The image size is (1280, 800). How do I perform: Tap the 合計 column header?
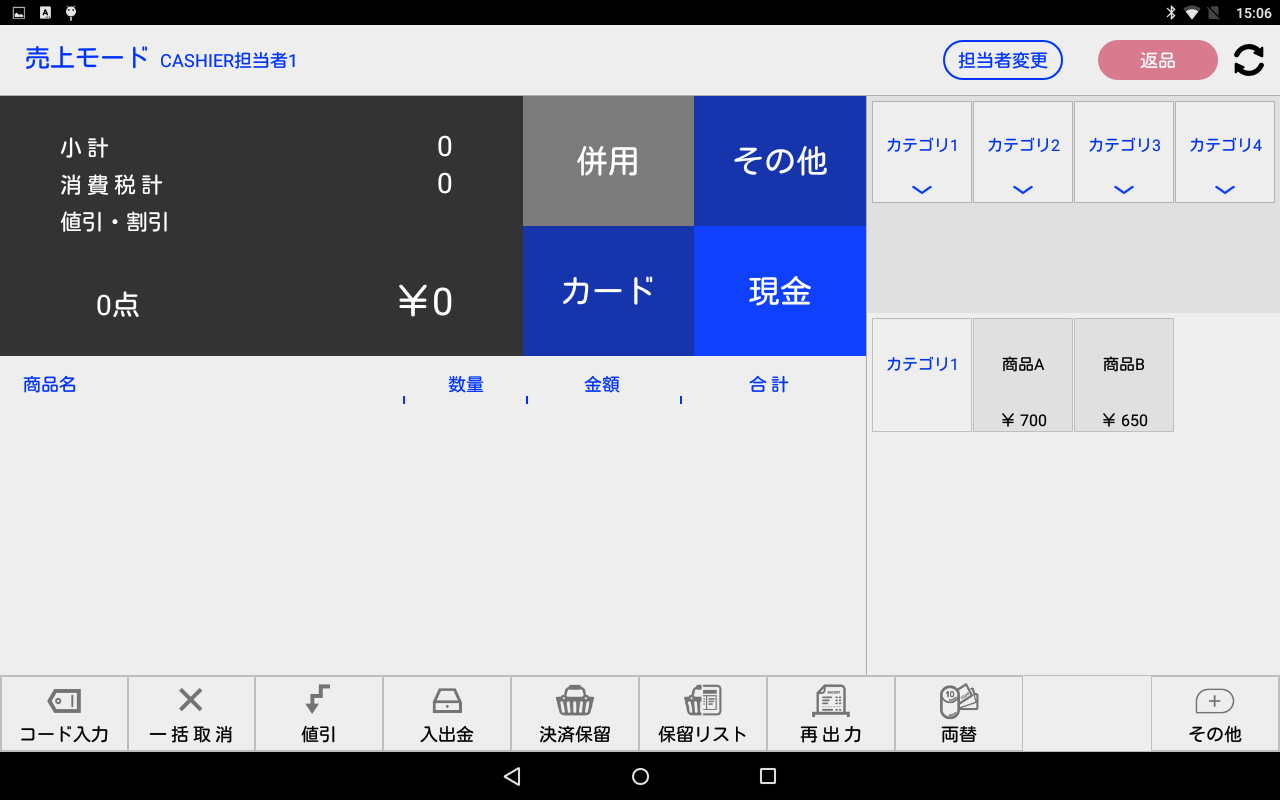coord(769,385)
